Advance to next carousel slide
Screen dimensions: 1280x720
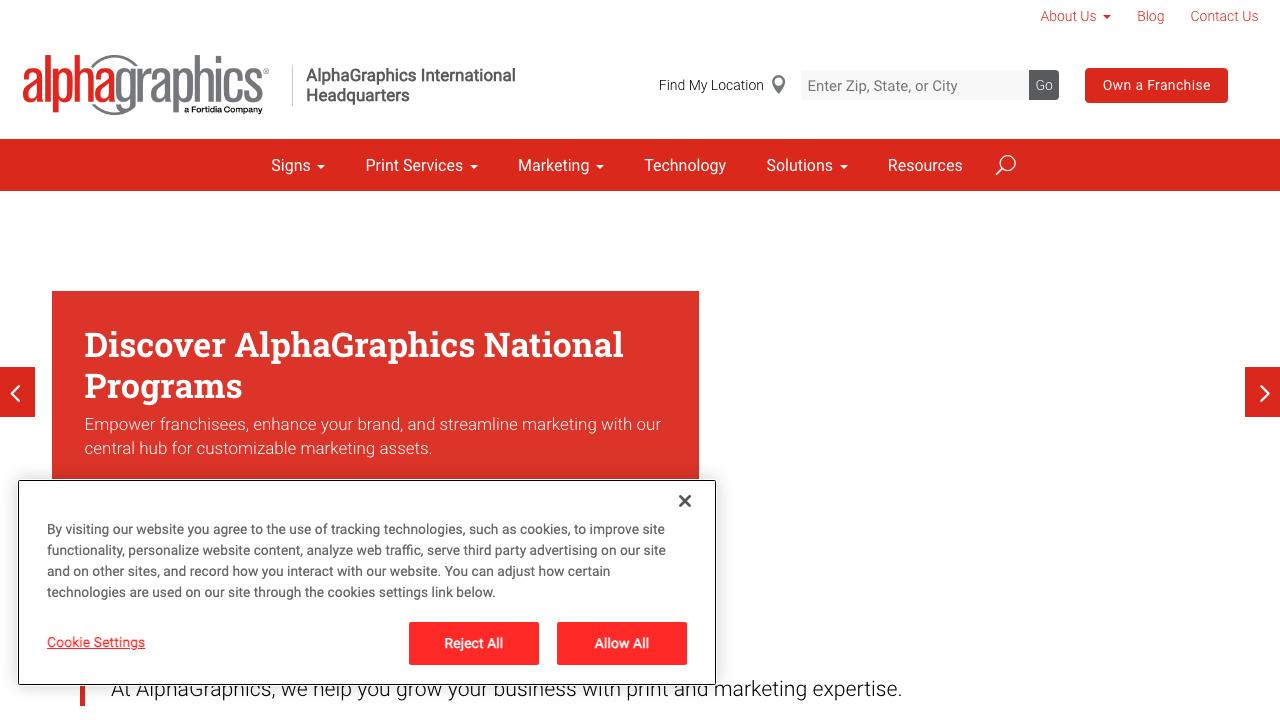coord(1262,392)
